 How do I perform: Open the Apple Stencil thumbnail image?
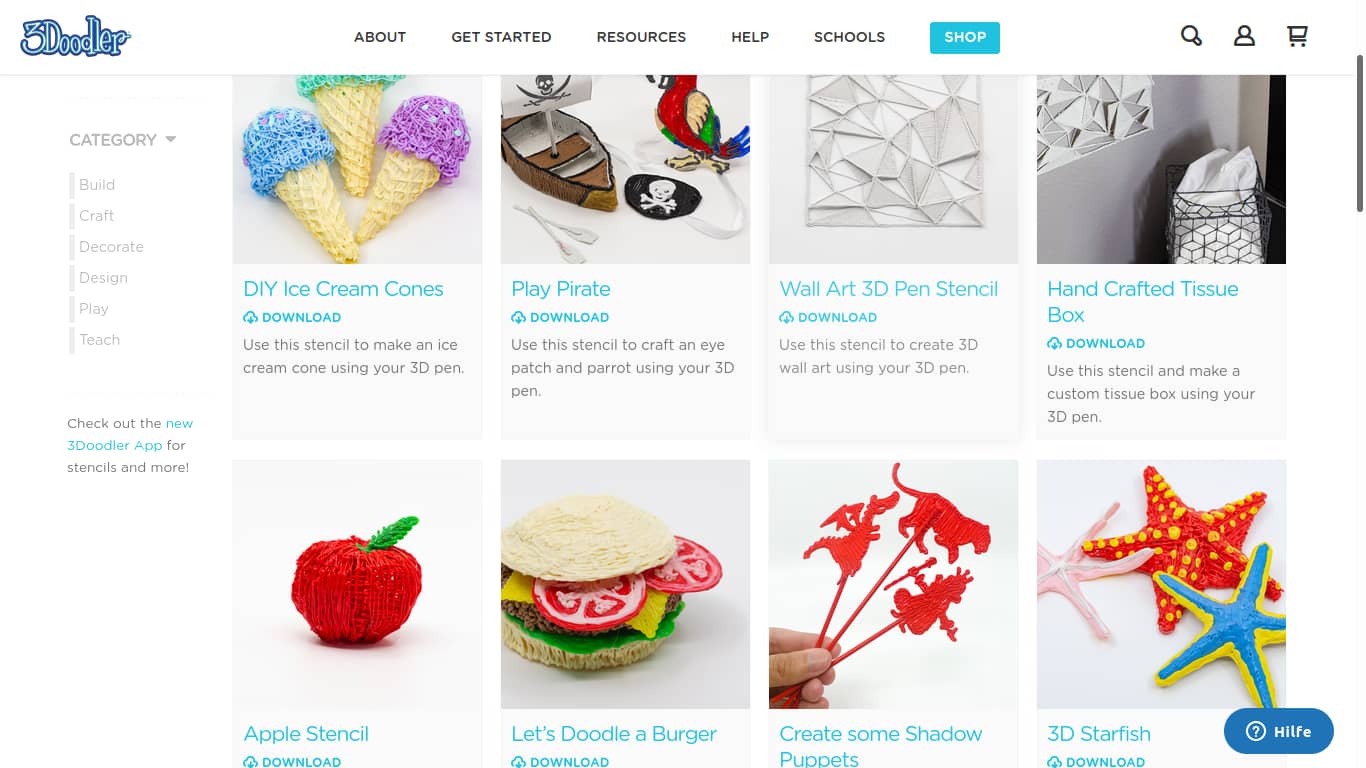coord(357,584)
